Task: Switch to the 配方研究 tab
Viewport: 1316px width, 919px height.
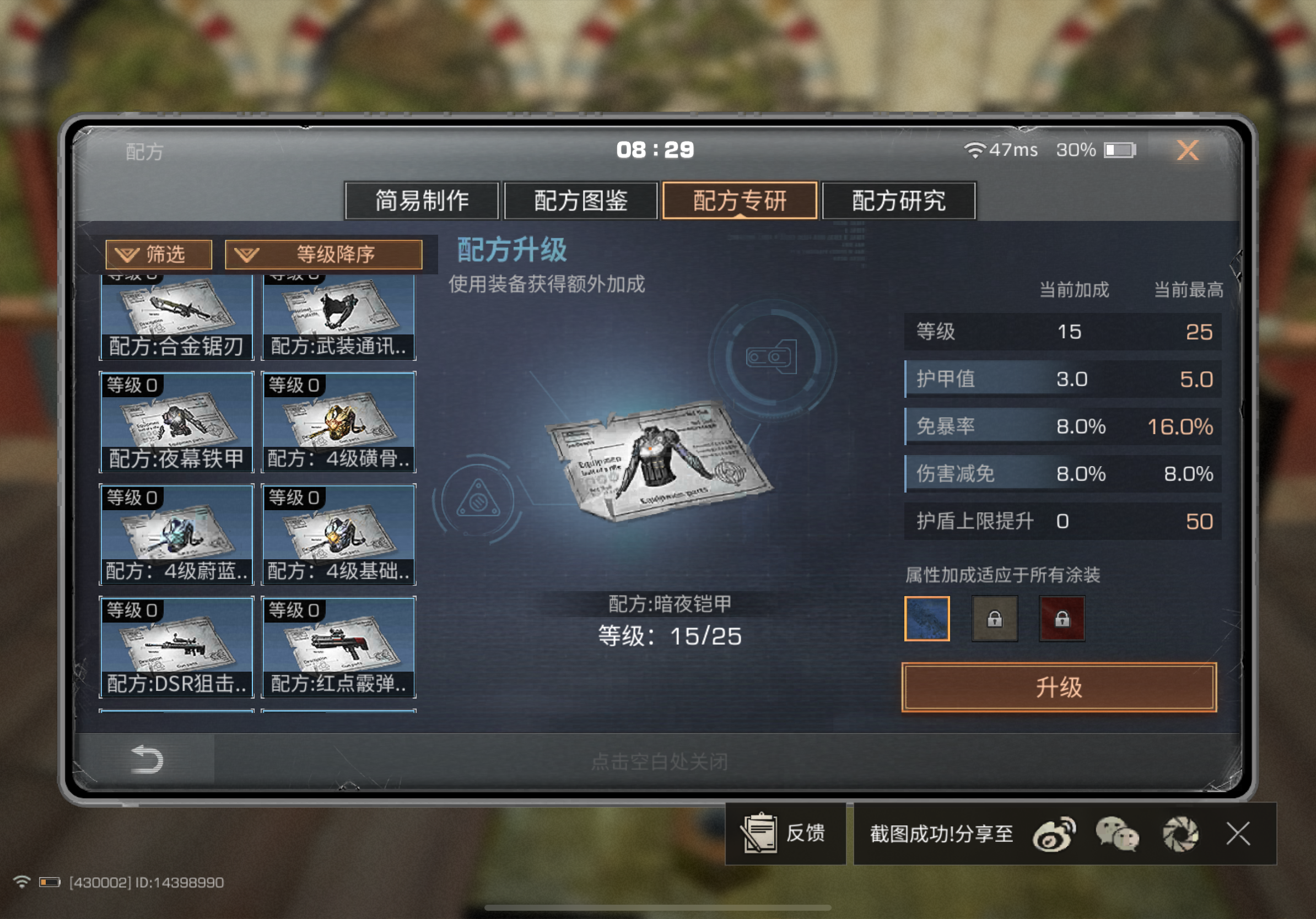Action: click(x=898, y=201)
